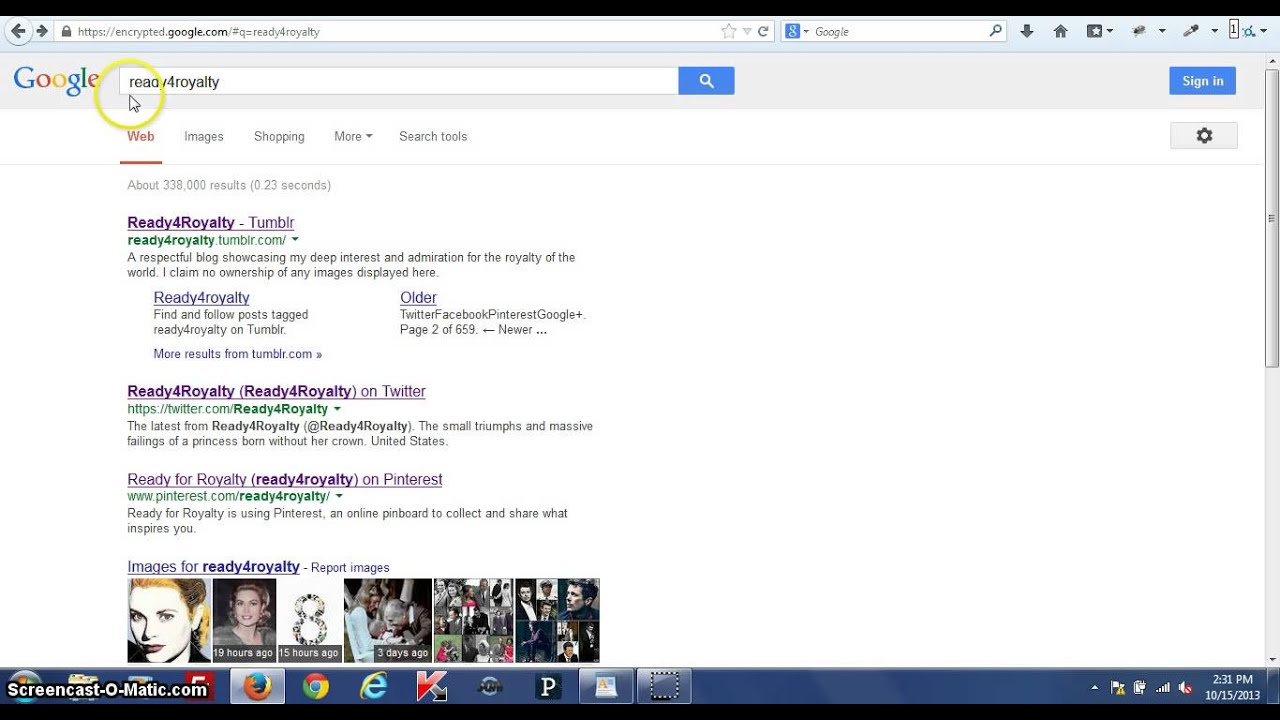Expand the arrow beside twitter.com/Ready4Royalty URL
Screen dimensions: 1280x720
pos(337,409)
